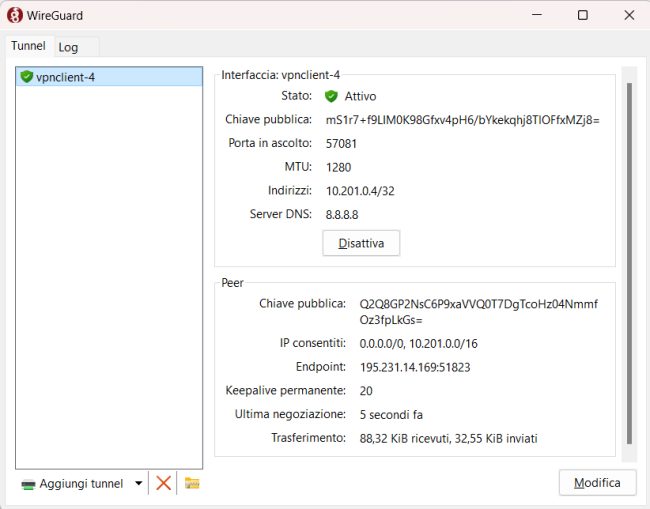Click the transfer value 88,32 KiB ricevuti
Image resolution: width=650 pixels, height=509 pixels.
click(x=405, y=439)
